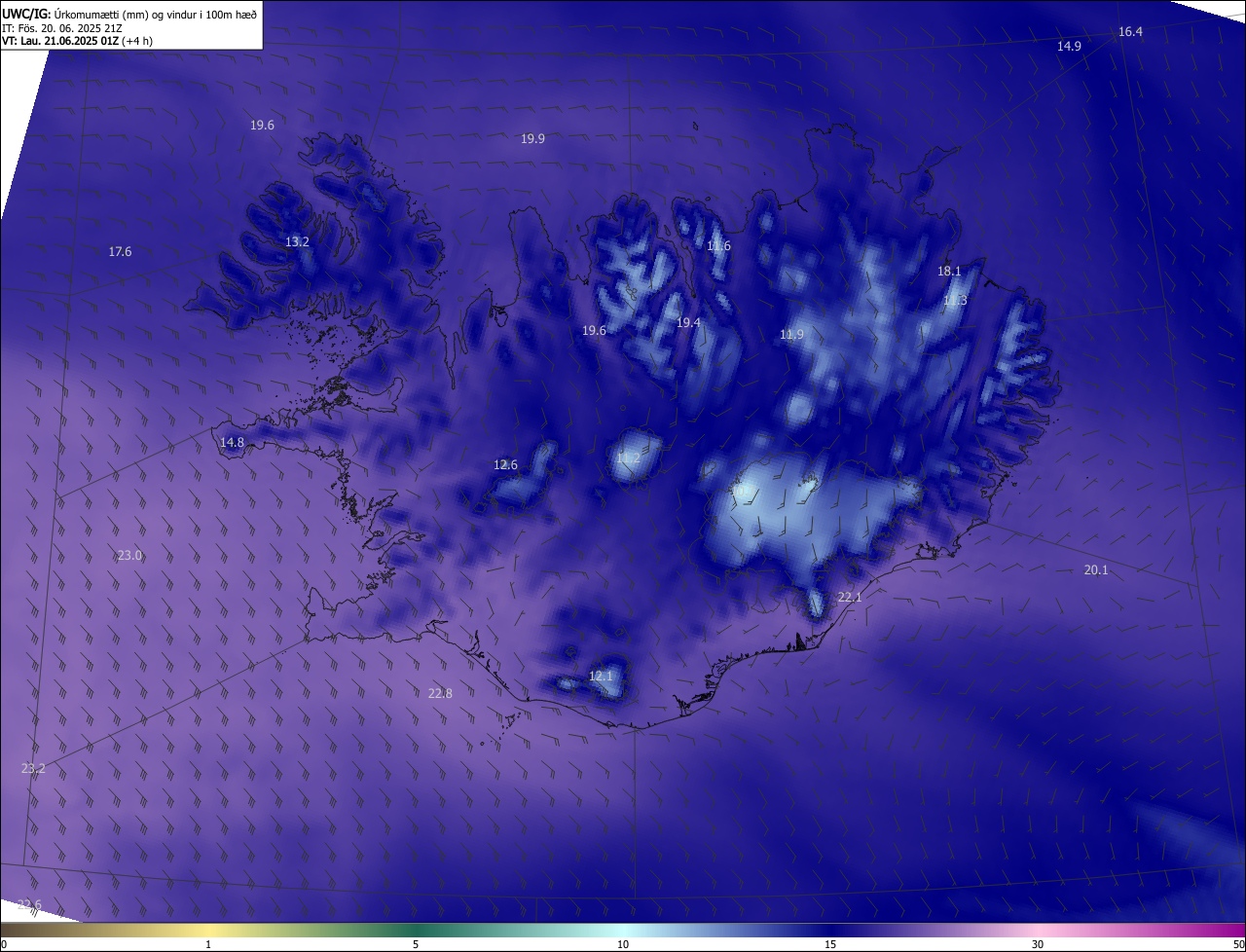Viewport: 1246px width, 952px height.
Task: Click the 11.3 value label
Action: point(955,301)
